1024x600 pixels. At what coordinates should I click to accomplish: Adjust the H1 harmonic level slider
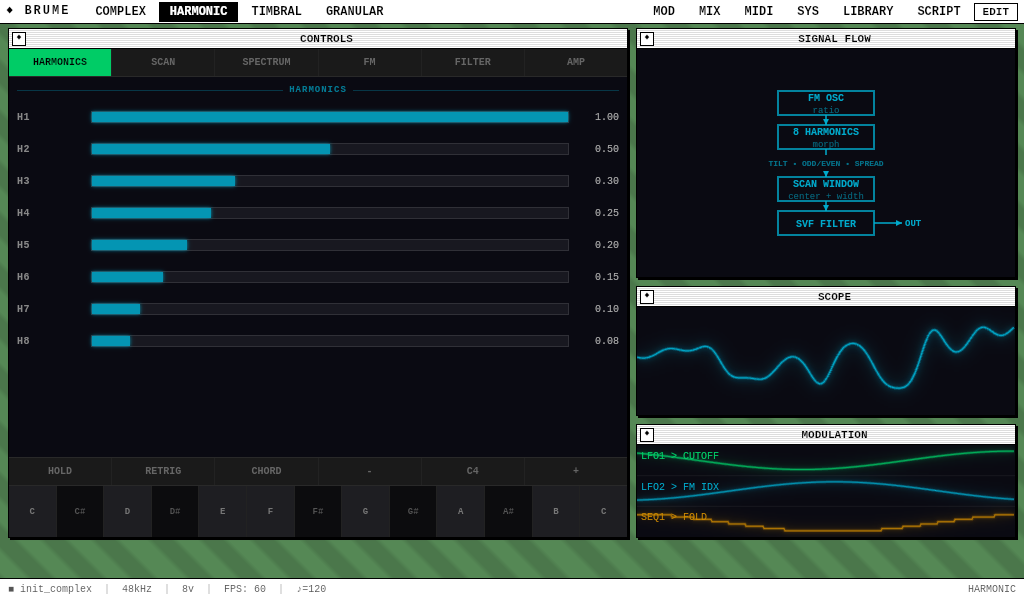pyautogui.click(x=329, y=117)
